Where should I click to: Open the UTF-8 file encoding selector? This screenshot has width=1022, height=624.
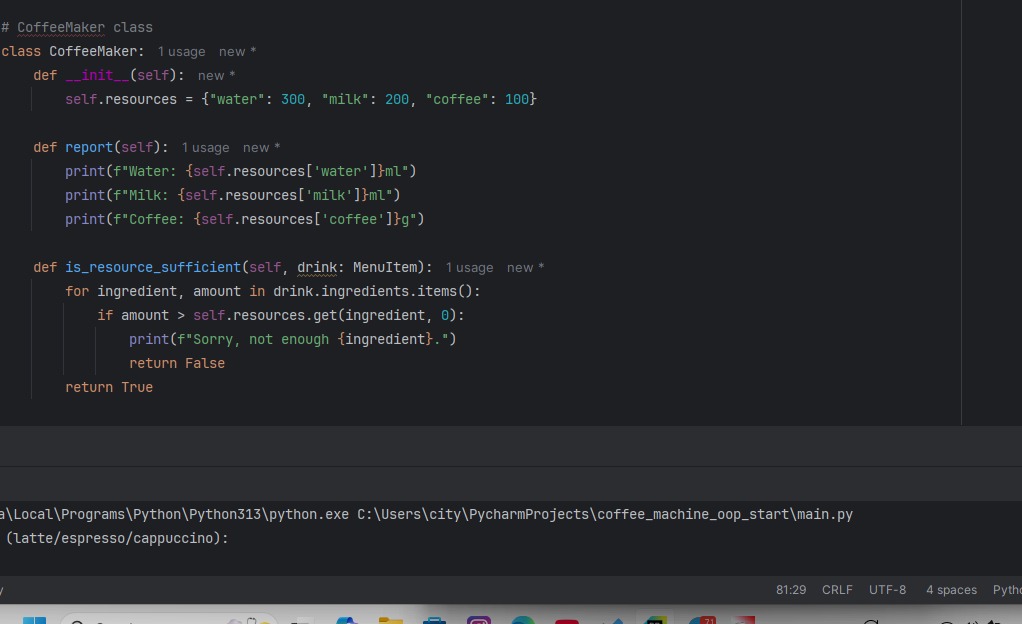coord(887,589)
